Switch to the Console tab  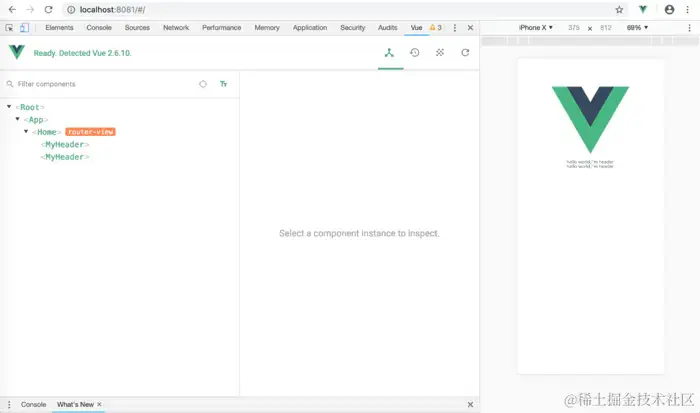coord(99,28)
